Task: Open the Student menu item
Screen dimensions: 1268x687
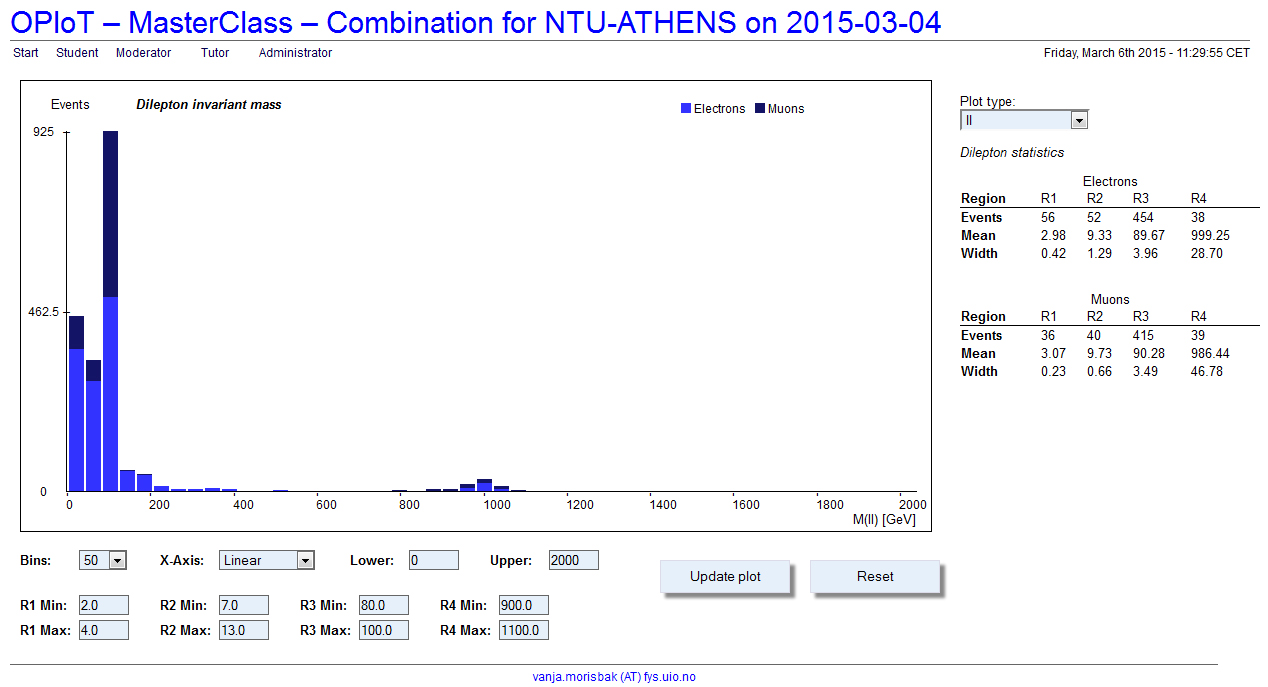Action: coord(77,53)
